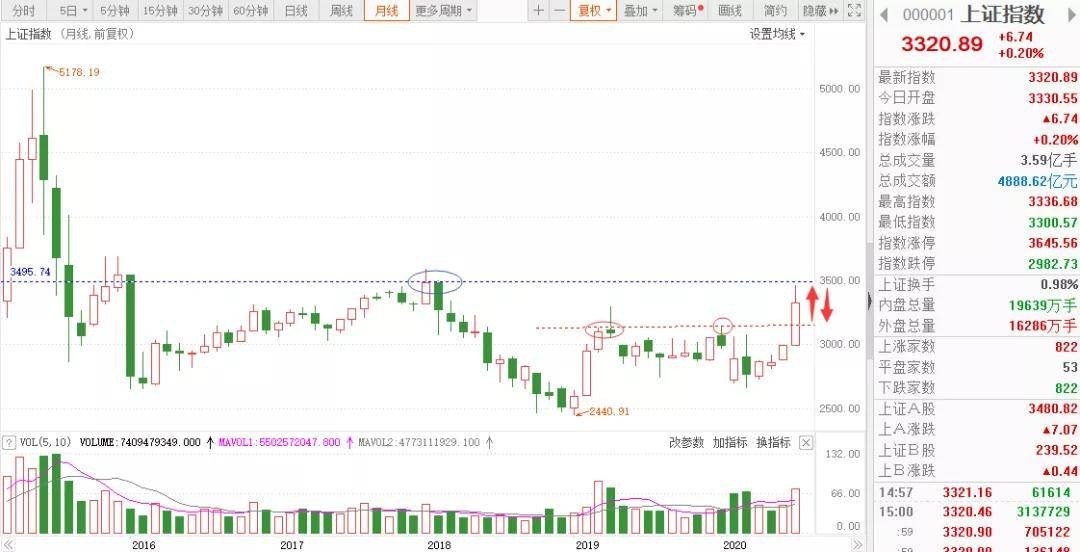Toggle the 简约 simple mode

[x=775, y=11]
